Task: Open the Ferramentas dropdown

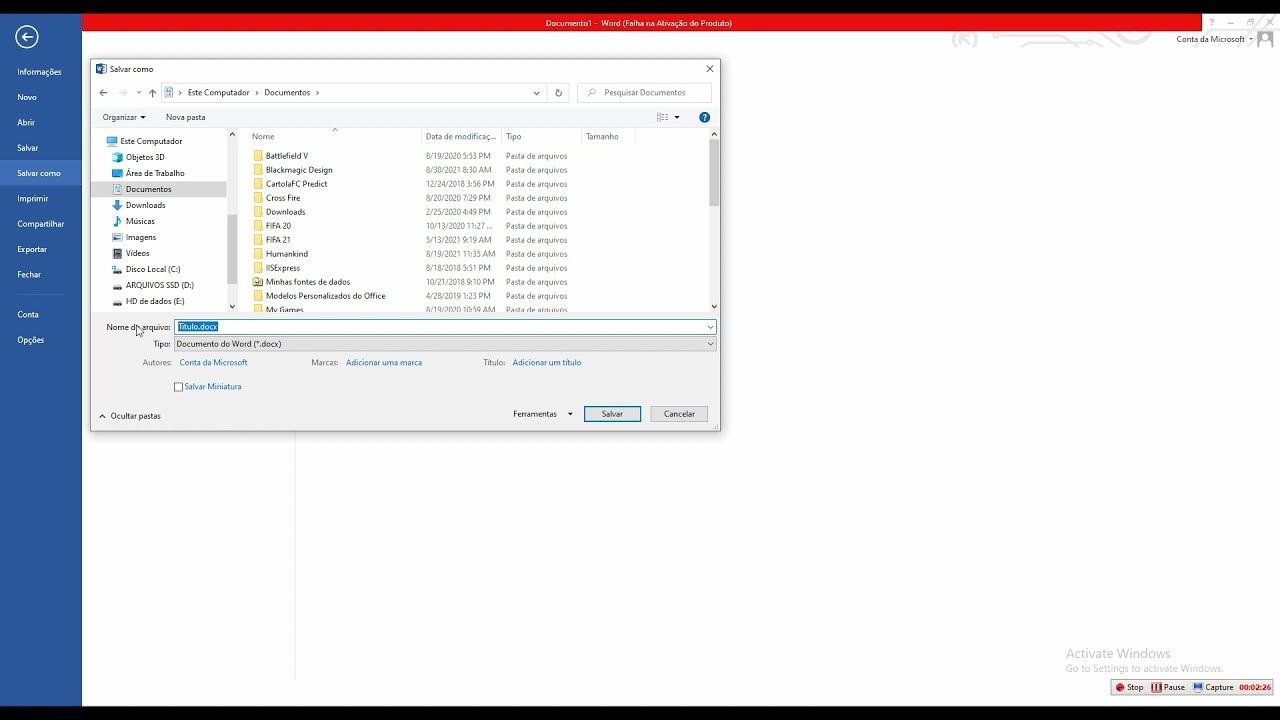Action: 543,414
